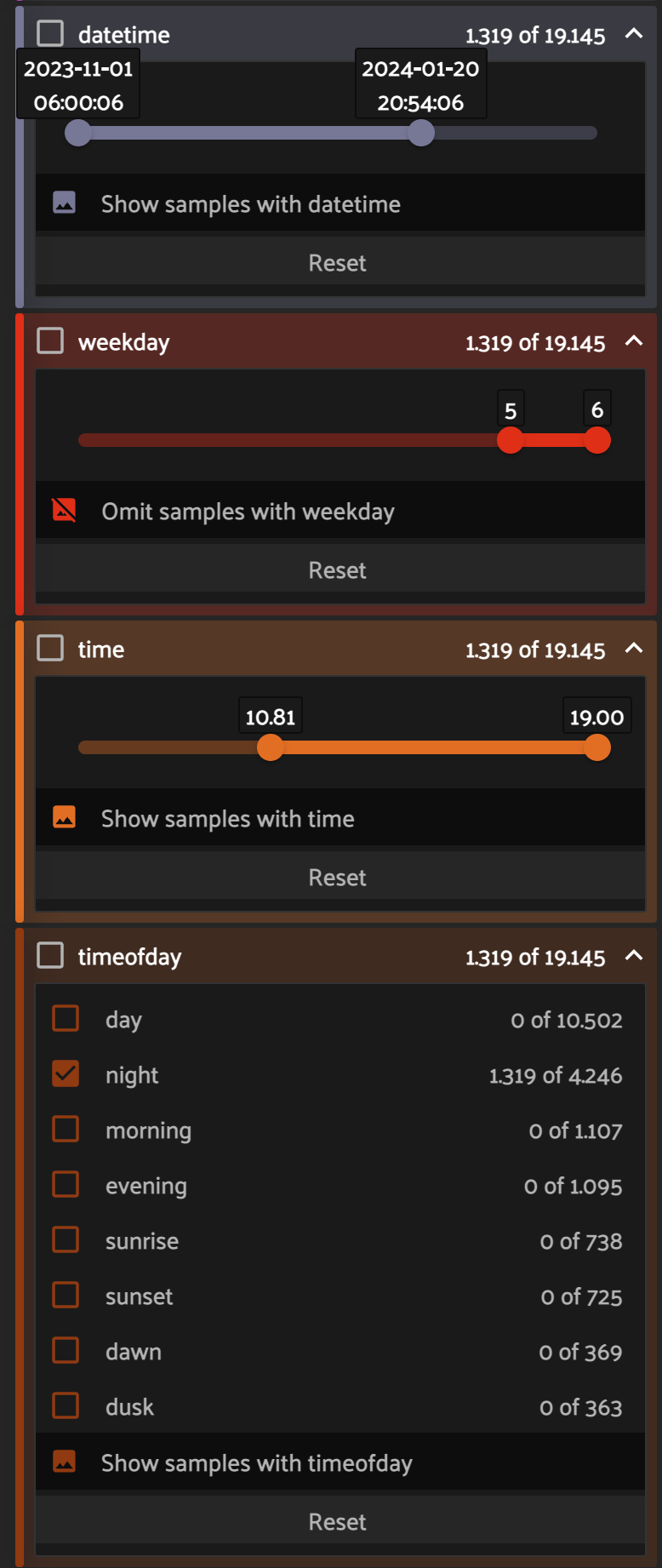Tick the datetime filter checkbox
Screen dimensions: 662x1568
(x=50, y=34)
